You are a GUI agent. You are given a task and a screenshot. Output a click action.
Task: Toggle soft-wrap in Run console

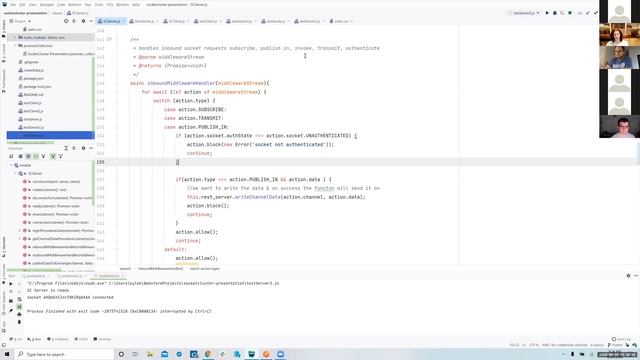(19, 299)
